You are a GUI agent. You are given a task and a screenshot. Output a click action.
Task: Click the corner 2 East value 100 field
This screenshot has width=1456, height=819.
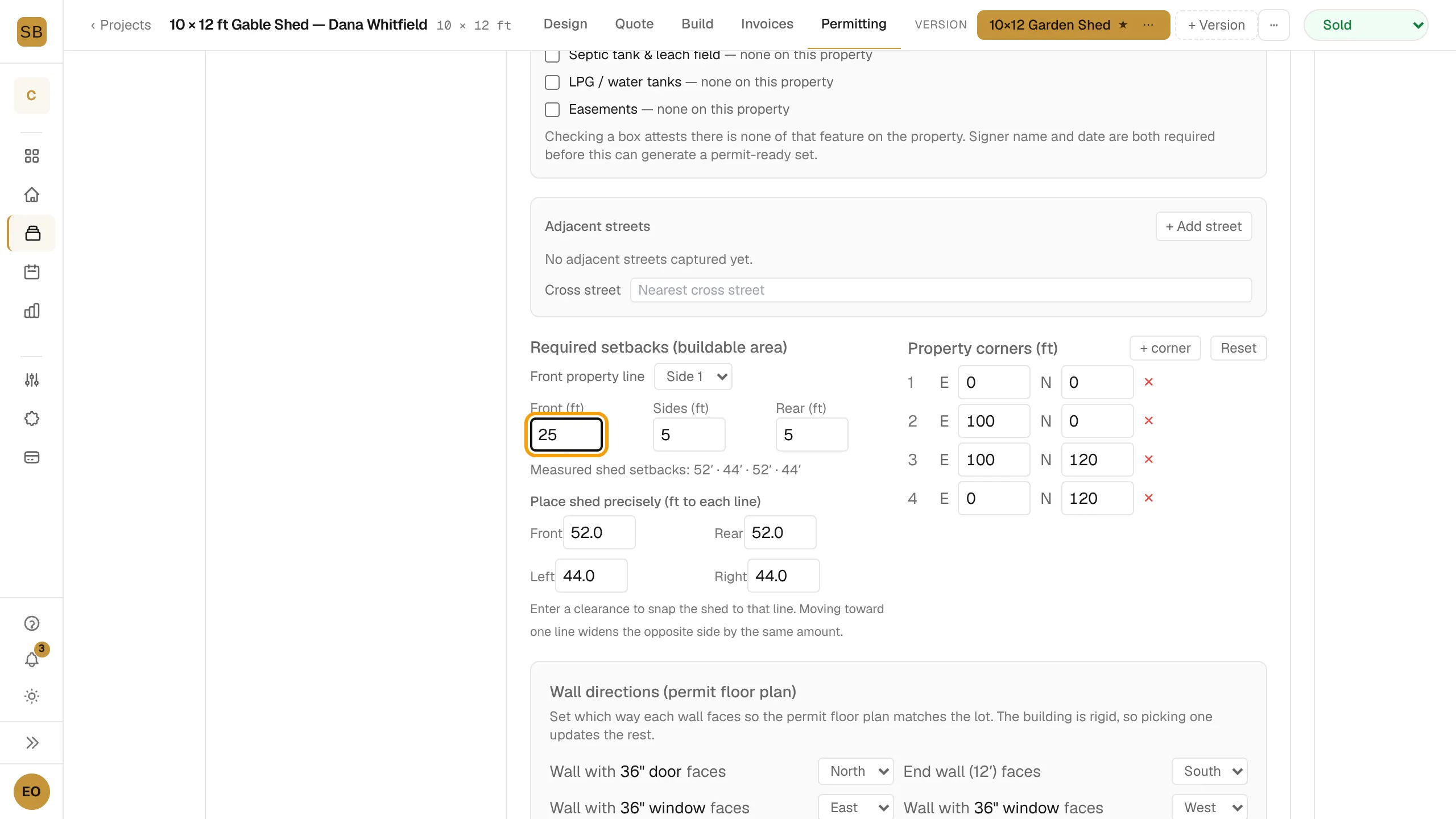[x=994, y=421]
